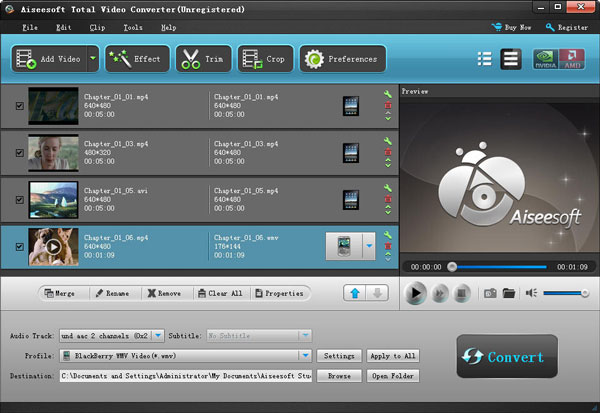This screenshot has height=413, width=600.
Task: Open the Tools menu
Action: [x=133, y=27]
